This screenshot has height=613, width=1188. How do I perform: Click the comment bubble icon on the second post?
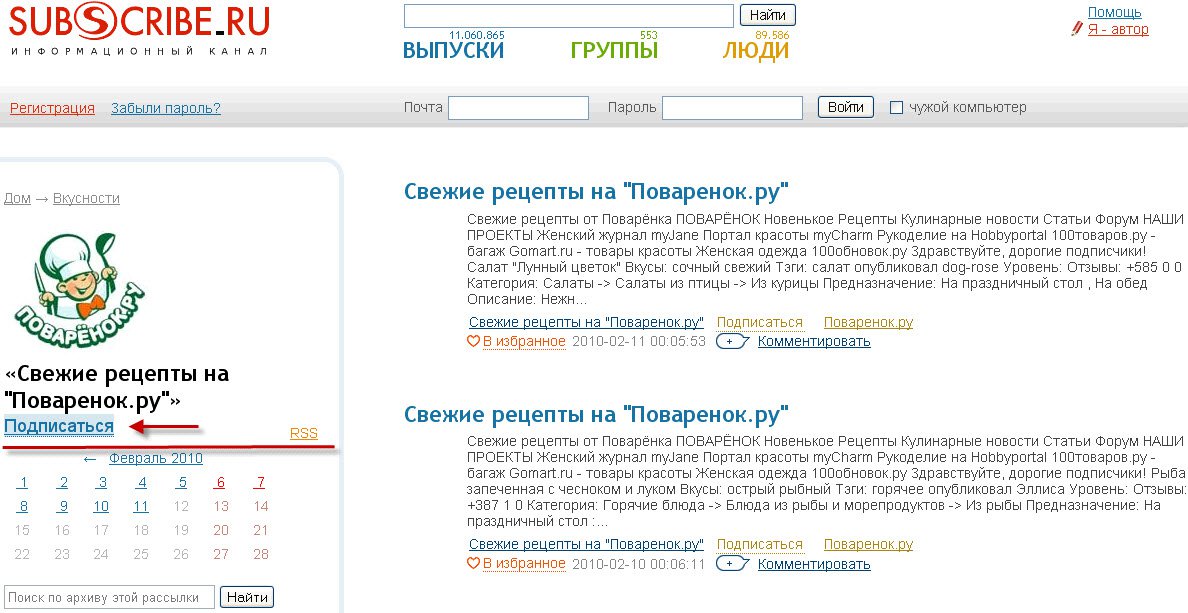pos(731,564)
